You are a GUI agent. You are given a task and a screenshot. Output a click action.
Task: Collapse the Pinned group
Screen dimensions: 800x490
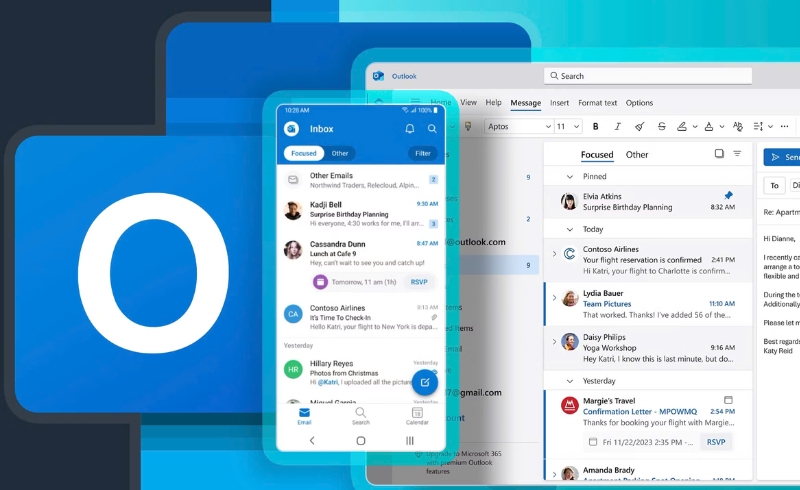[570, 177]
